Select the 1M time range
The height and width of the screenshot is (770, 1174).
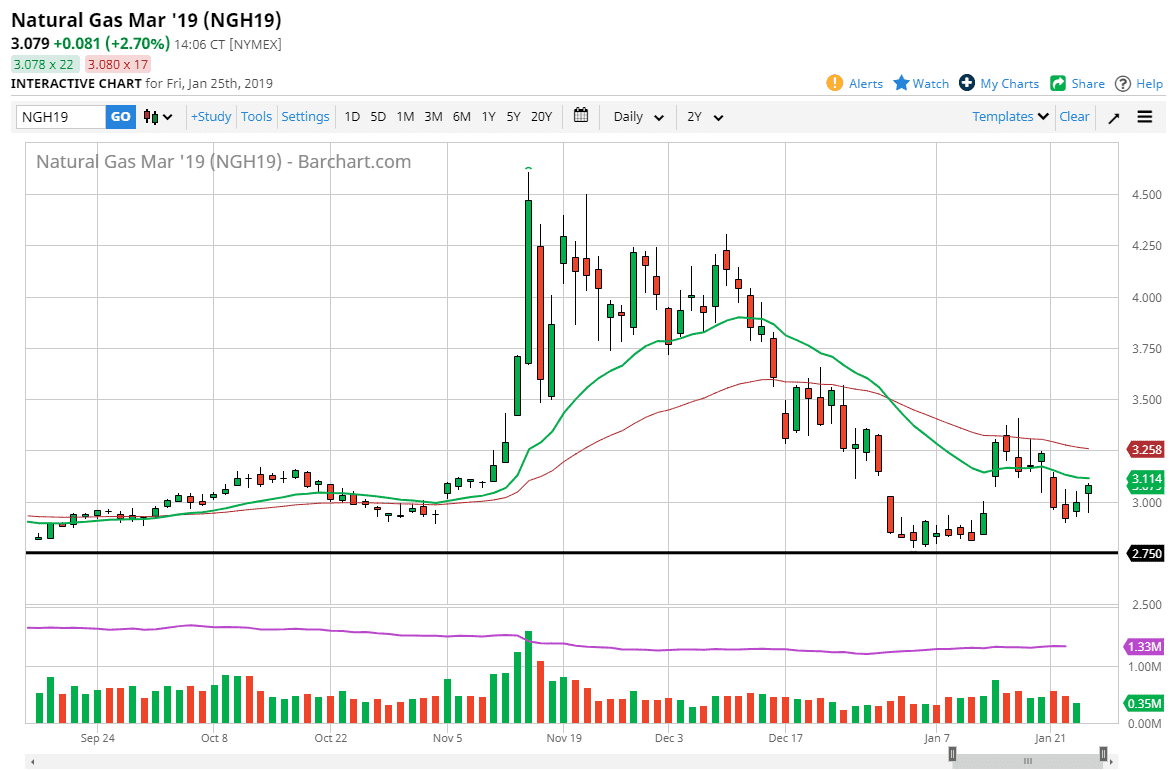point(405,117)
